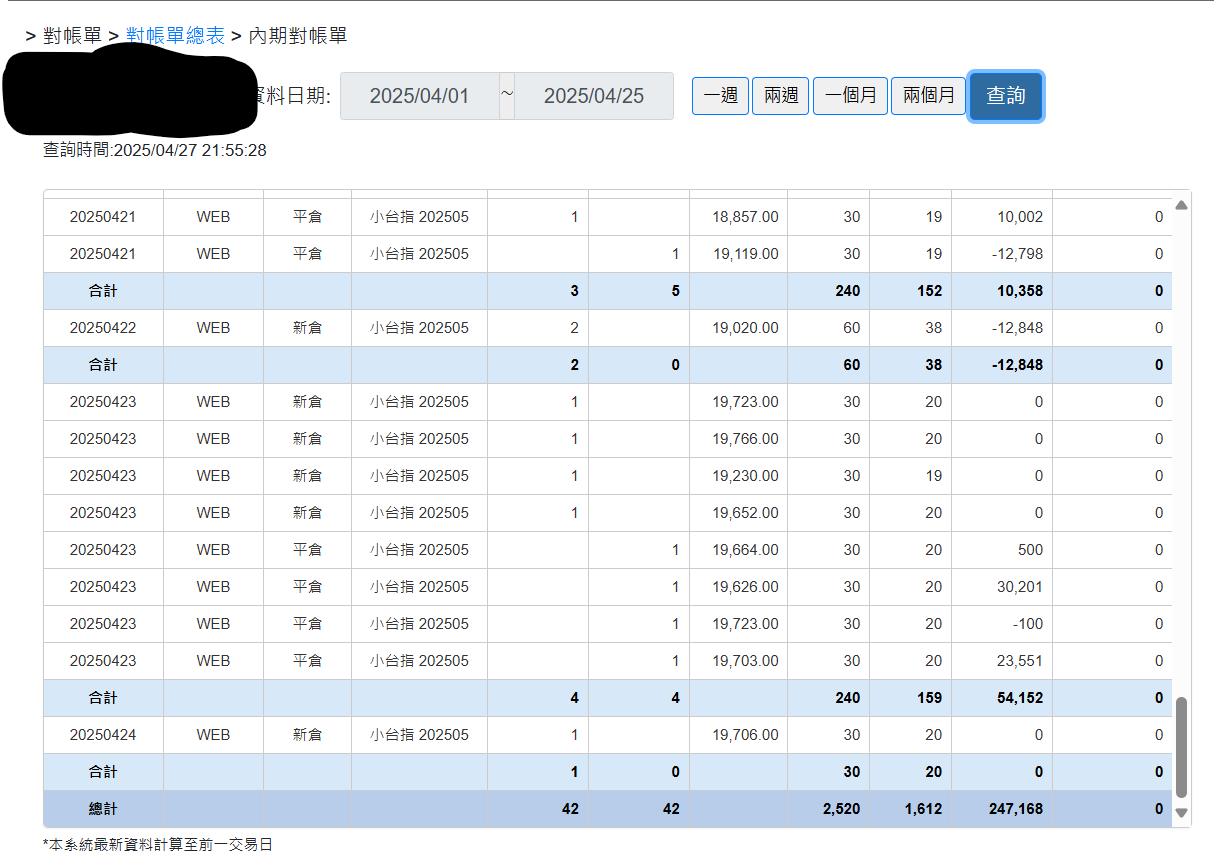This screenshot has width=1214, height=862.
Task: Click the 20250424 date cell
Action: pyautogui.click(x=103, y=735)
